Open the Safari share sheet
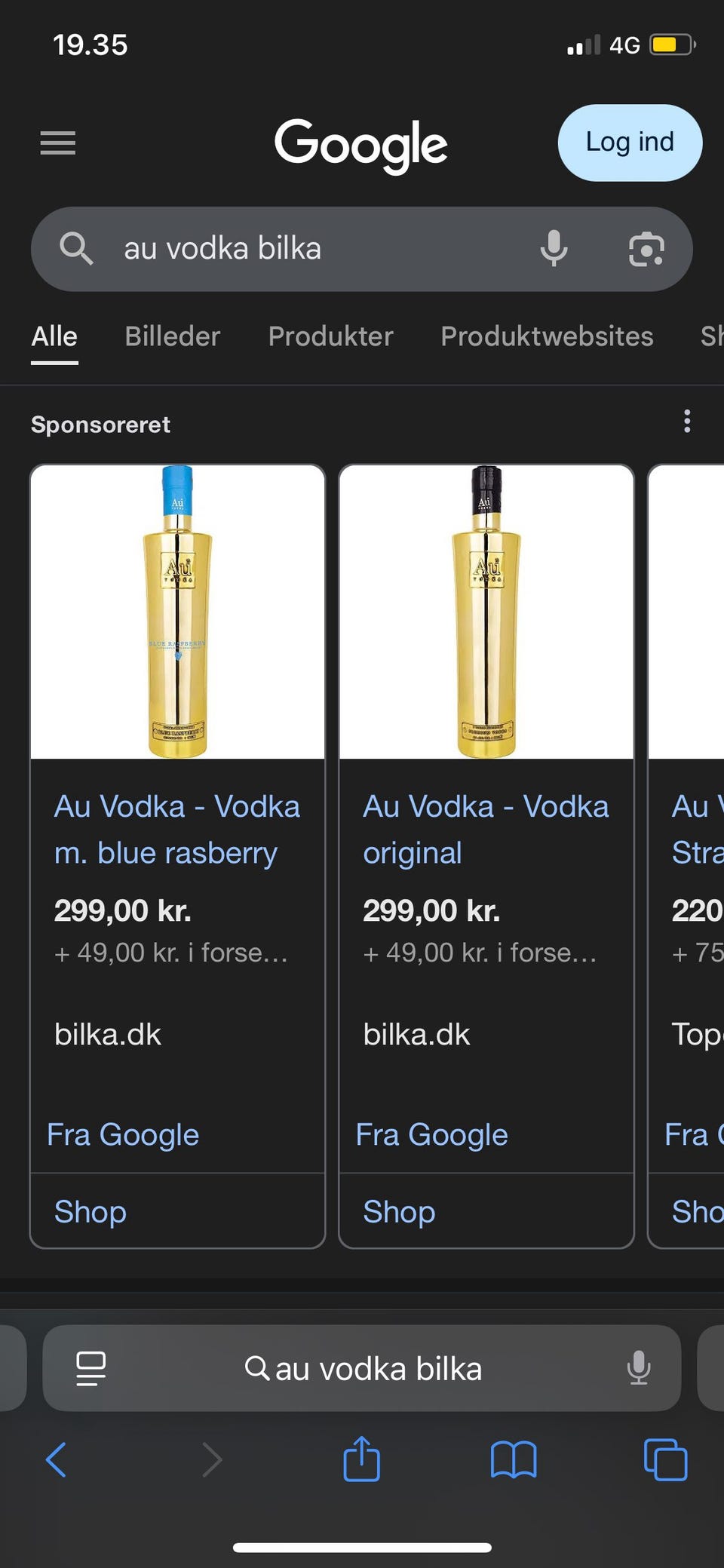Viewport: 724px width, 1568px height. [361, 1459]
